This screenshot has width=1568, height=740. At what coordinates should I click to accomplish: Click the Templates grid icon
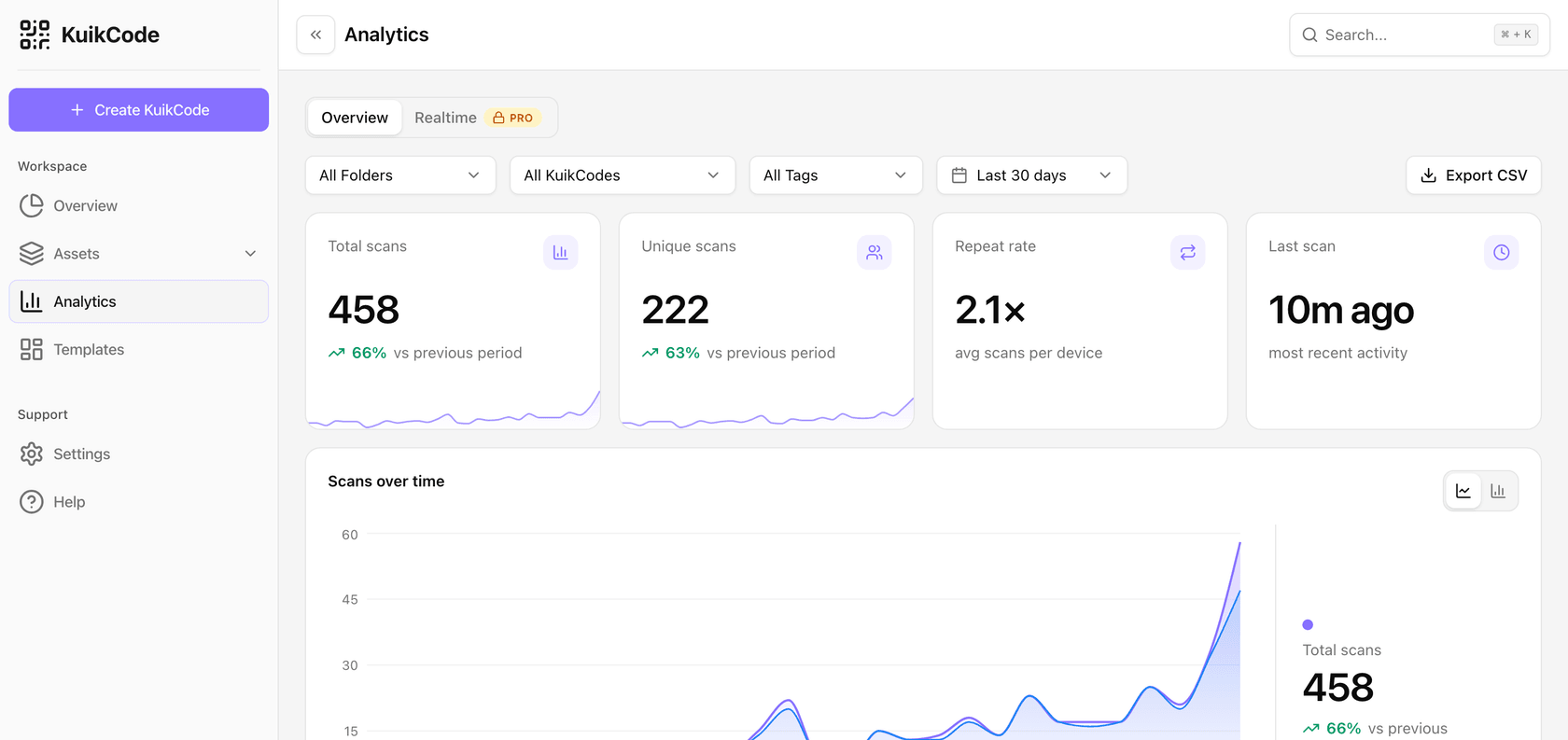click(32, 349)
